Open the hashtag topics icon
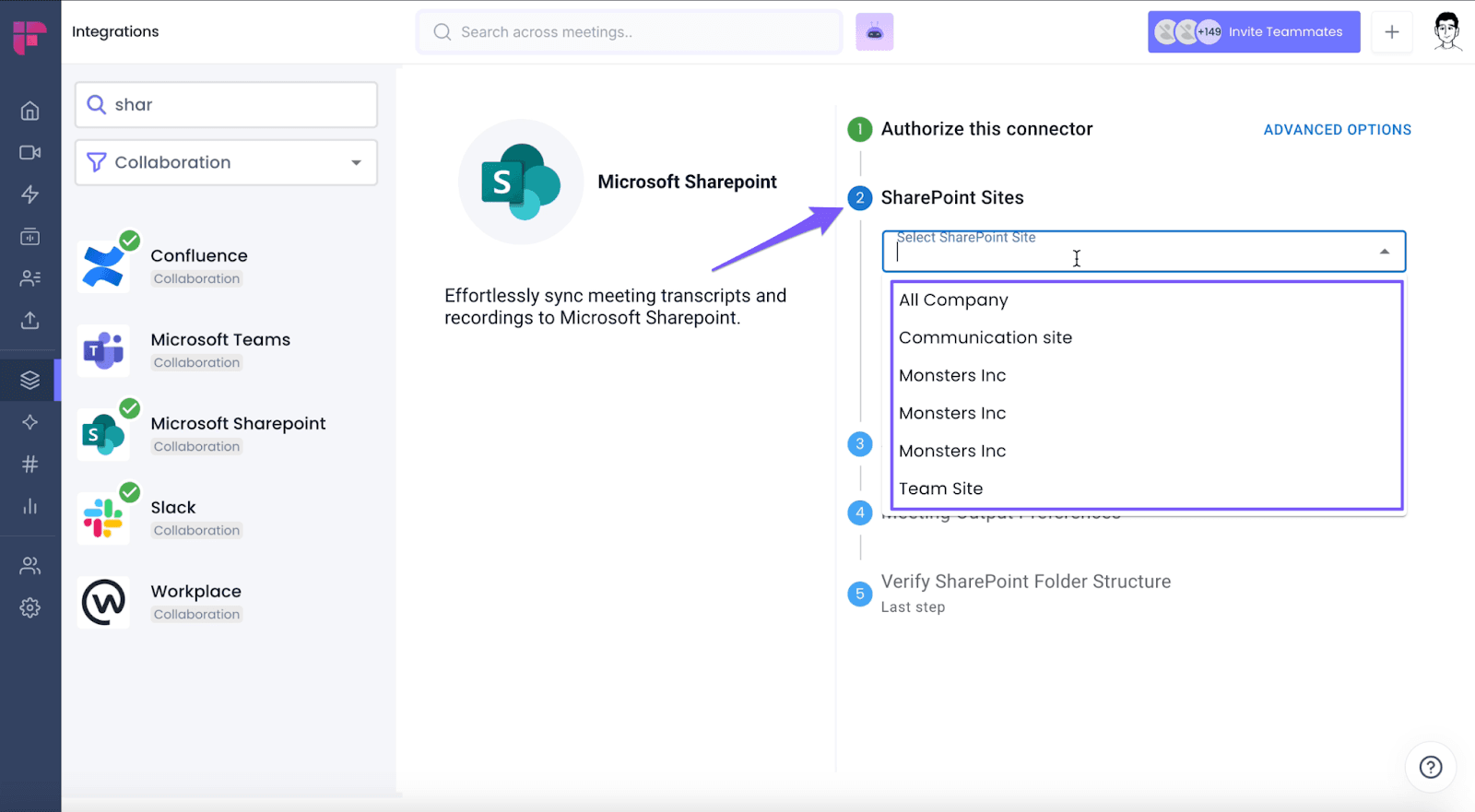This screenshot has width=1475, height=812. click(29, 464)
